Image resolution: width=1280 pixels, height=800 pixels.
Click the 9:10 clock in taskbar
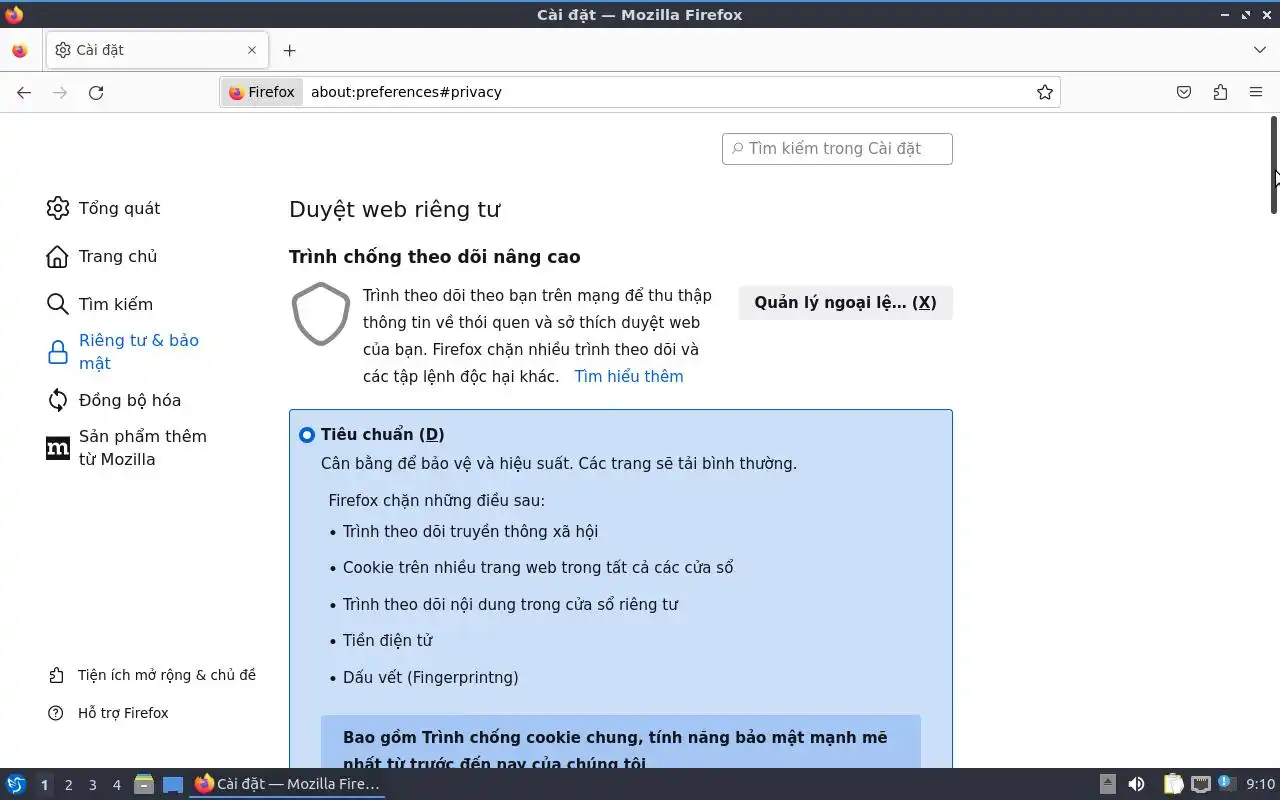click(x=1260, y=785)
